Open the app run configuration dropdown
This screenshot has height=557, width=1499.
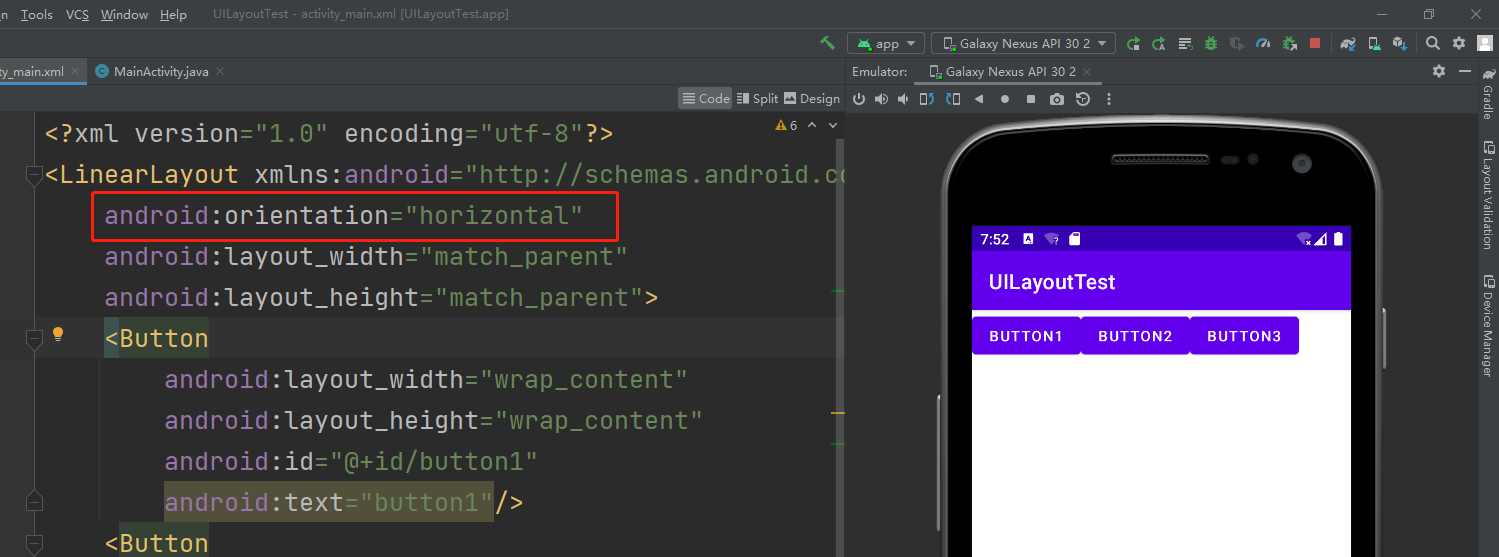pos(887,44)
